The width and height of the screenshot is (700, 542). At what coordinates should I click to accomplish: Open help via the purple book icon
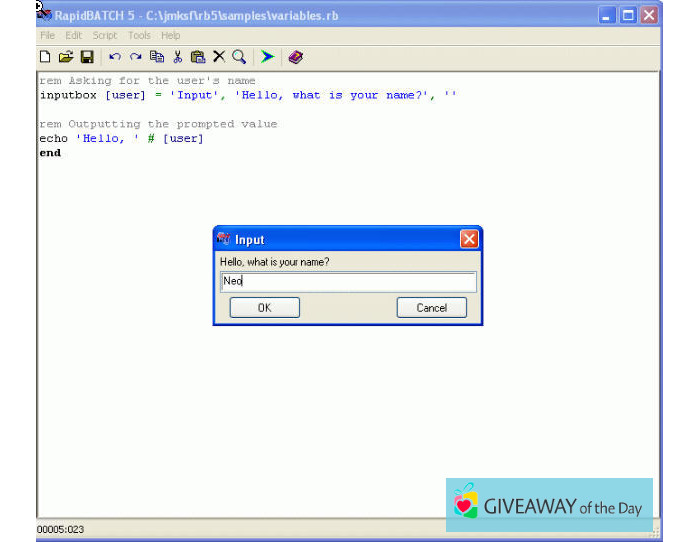pos(295,57)
